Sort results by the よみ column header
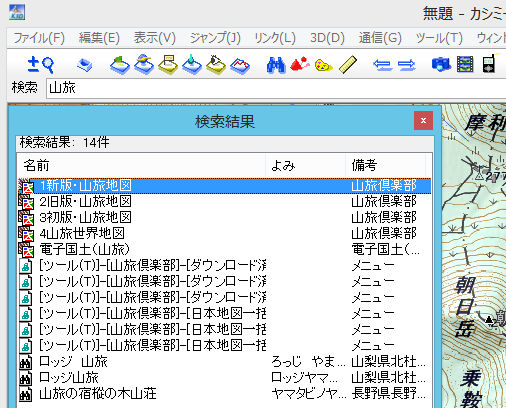This screenshot has width=506, height=408. pos(305,165)
